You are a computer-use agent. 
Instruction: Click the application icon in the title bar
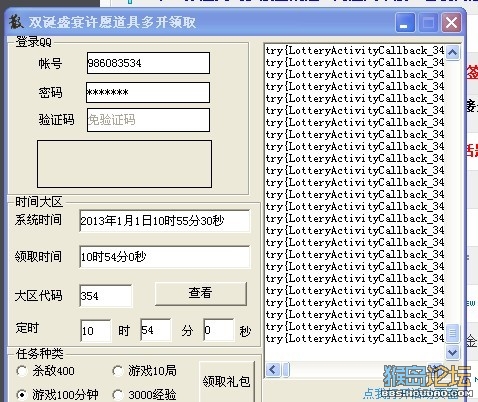pyautogui.click(x=16, y=22)
